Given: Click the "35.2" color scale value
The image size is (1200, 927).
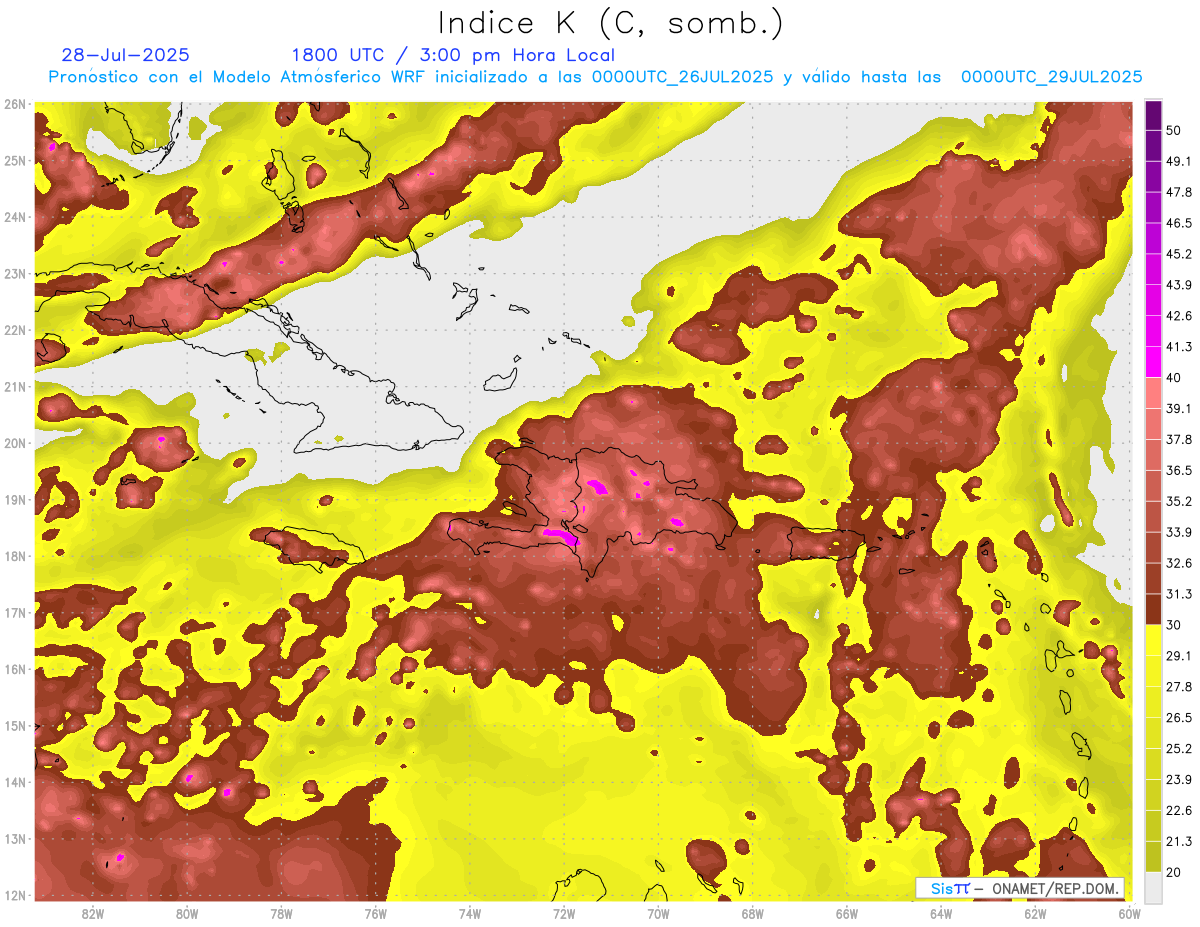Looking at the screenshot, I should pos(1178,501).
